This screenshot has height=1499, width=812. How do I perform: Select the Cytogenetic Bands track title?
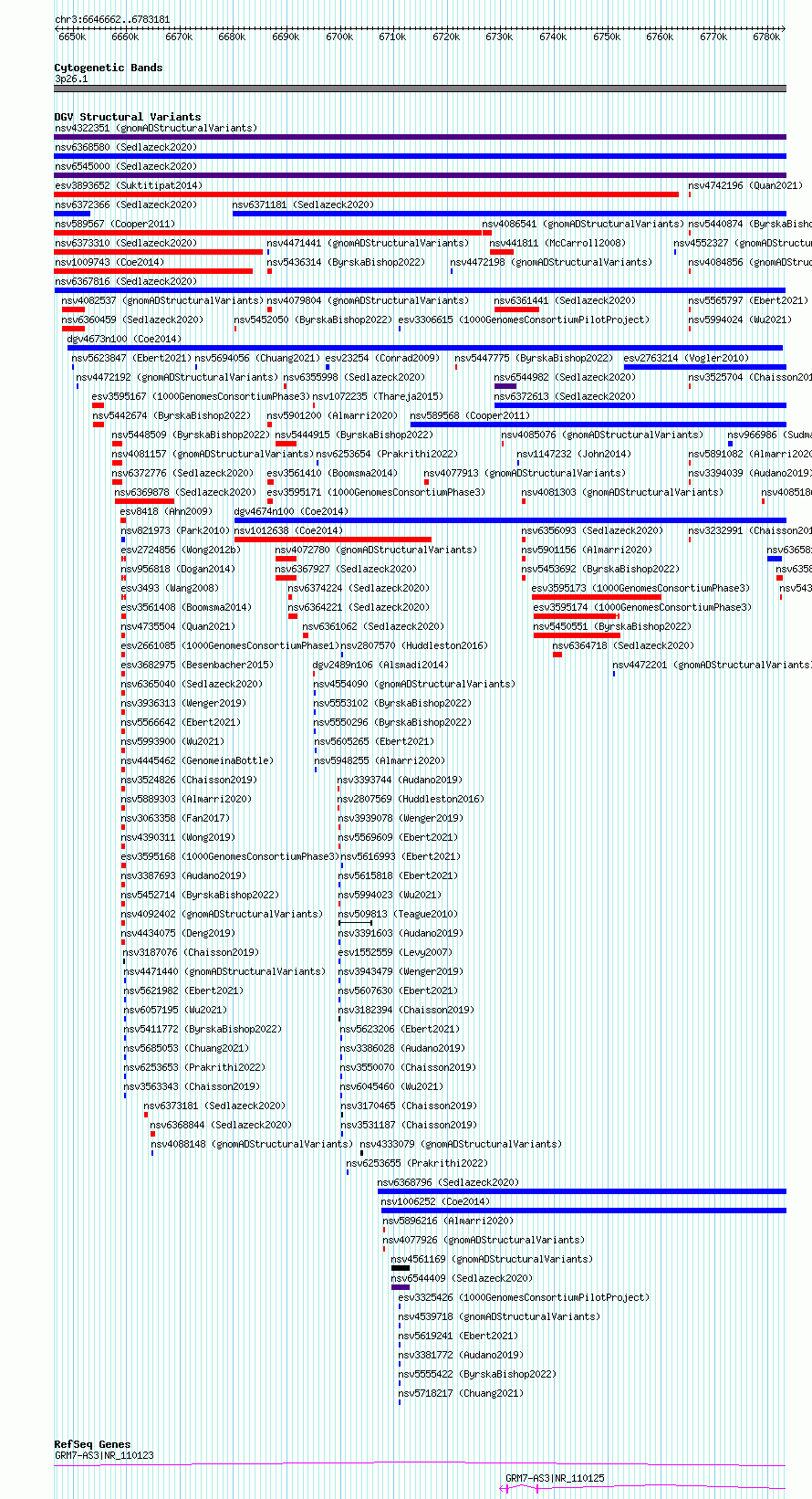click(x=109, y=68)
